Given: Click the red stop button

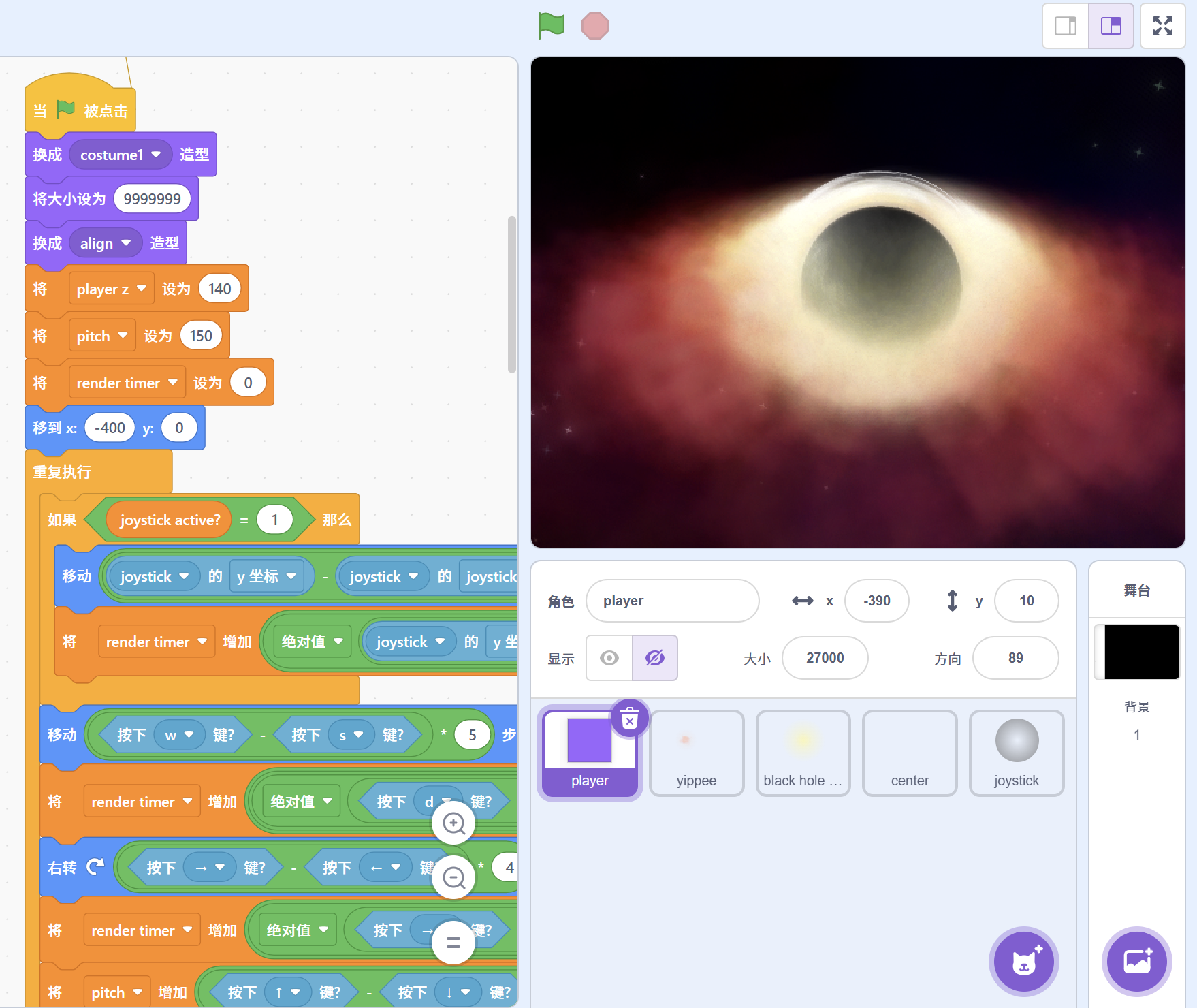Looking at the screenshot, I should point(594,26).
